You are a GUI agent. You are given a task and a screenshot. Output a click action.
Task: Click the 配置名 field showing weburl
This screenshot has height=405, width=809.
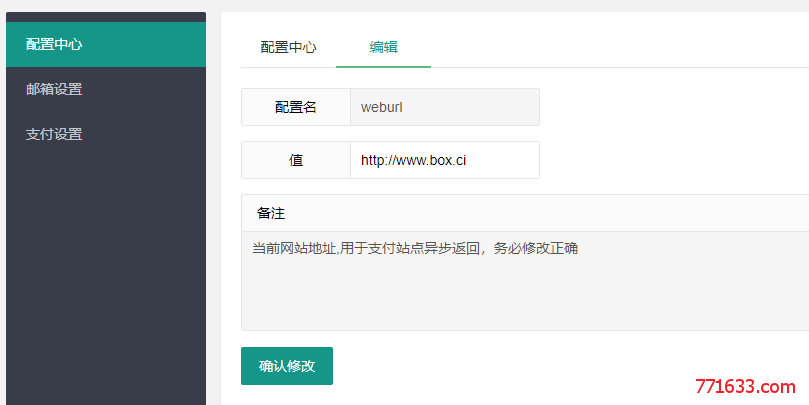445,107
